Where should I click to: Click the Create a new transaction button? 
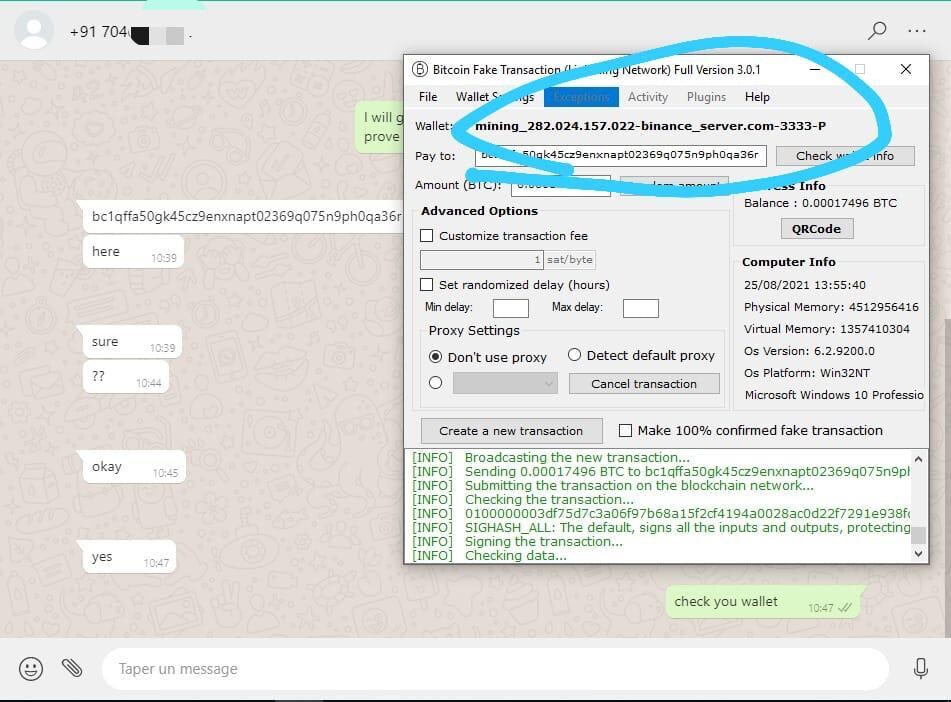point(511,431)
